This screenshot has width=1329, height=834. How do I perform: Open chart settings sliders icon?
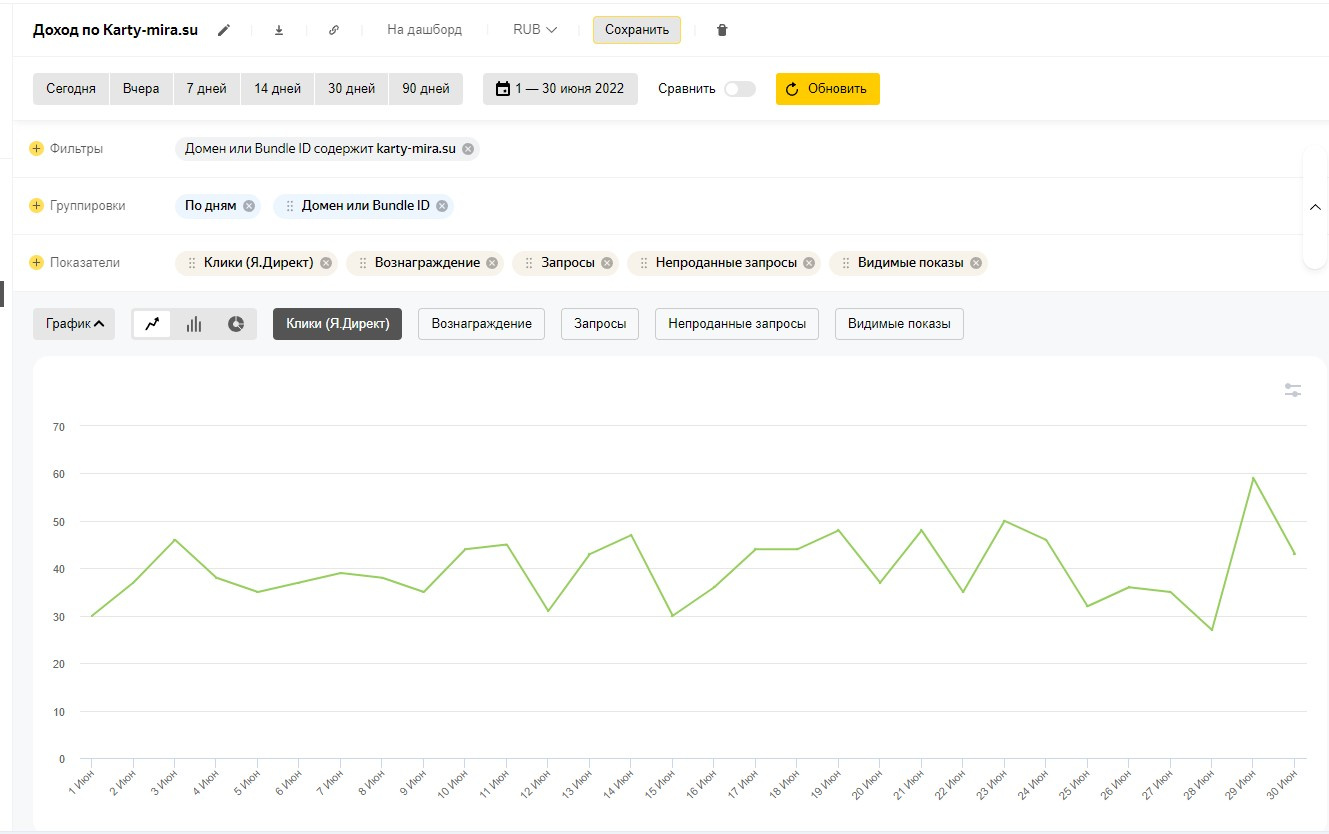pyautogui.click(x=1293, y=390)
